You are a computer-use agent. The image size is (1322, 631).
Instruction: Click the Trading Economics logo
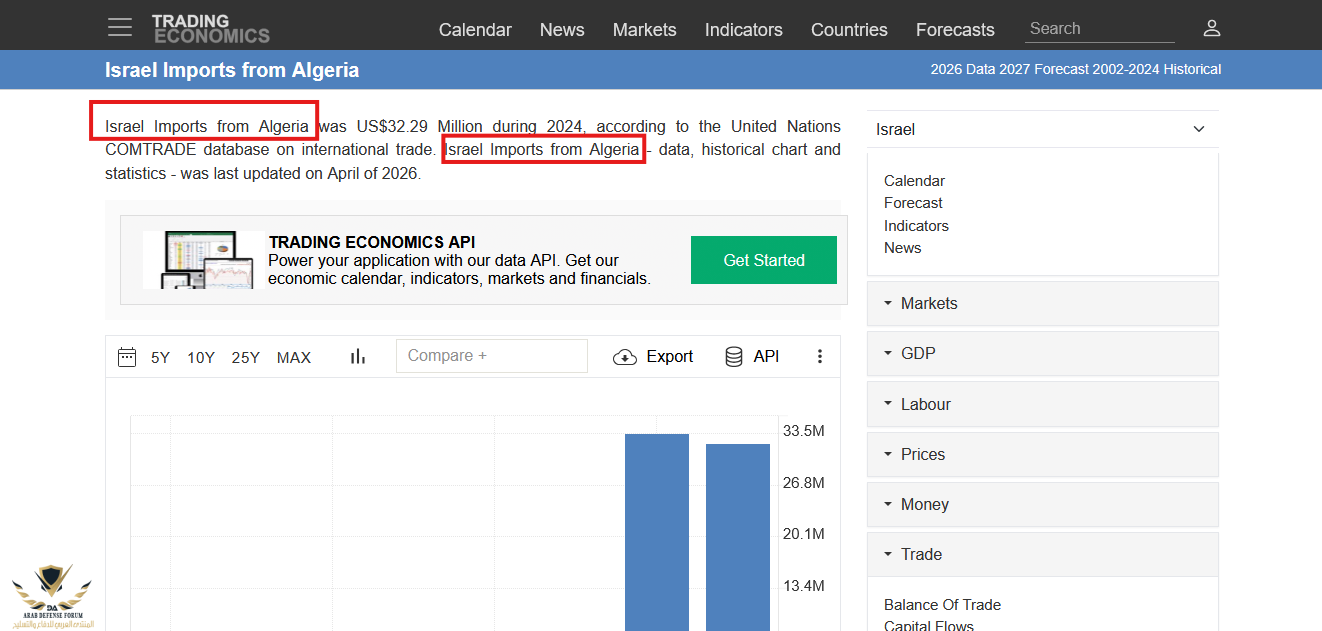(x=210, y=28)
